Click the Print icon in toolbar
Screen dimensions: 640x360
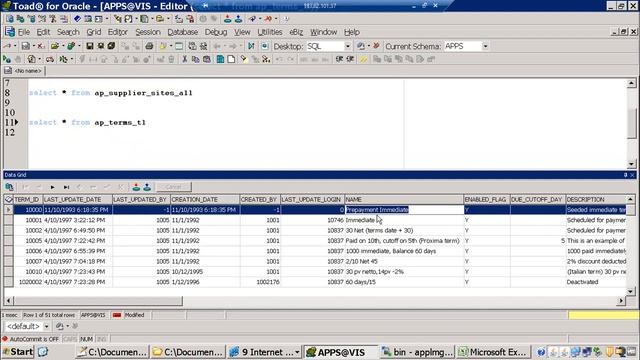(x=149, y=46)
